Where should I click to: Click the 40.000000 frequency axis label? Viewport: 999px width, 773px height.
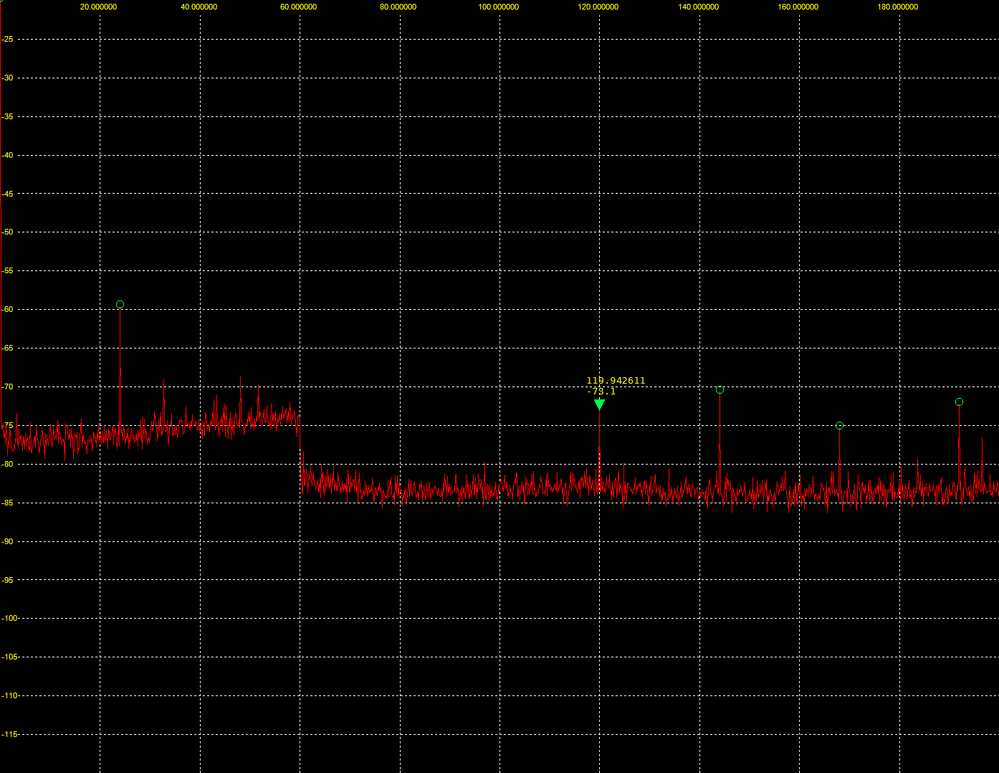[199, 7]
